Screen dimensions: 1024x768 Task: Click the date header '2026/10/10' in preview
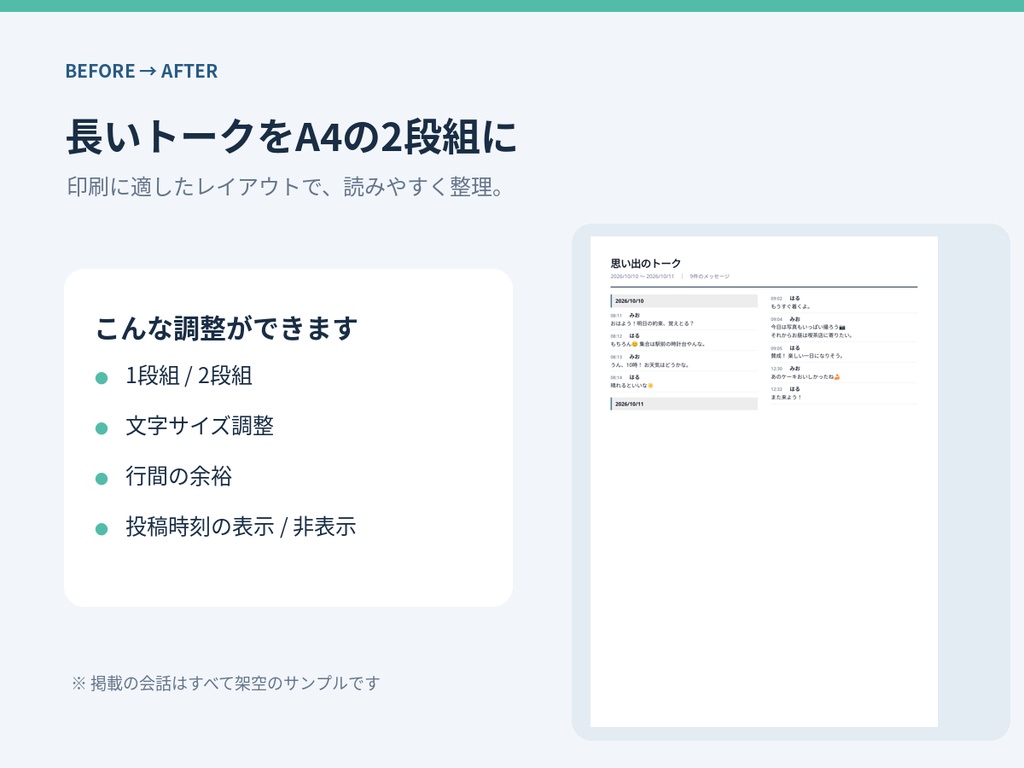(684, 301)
